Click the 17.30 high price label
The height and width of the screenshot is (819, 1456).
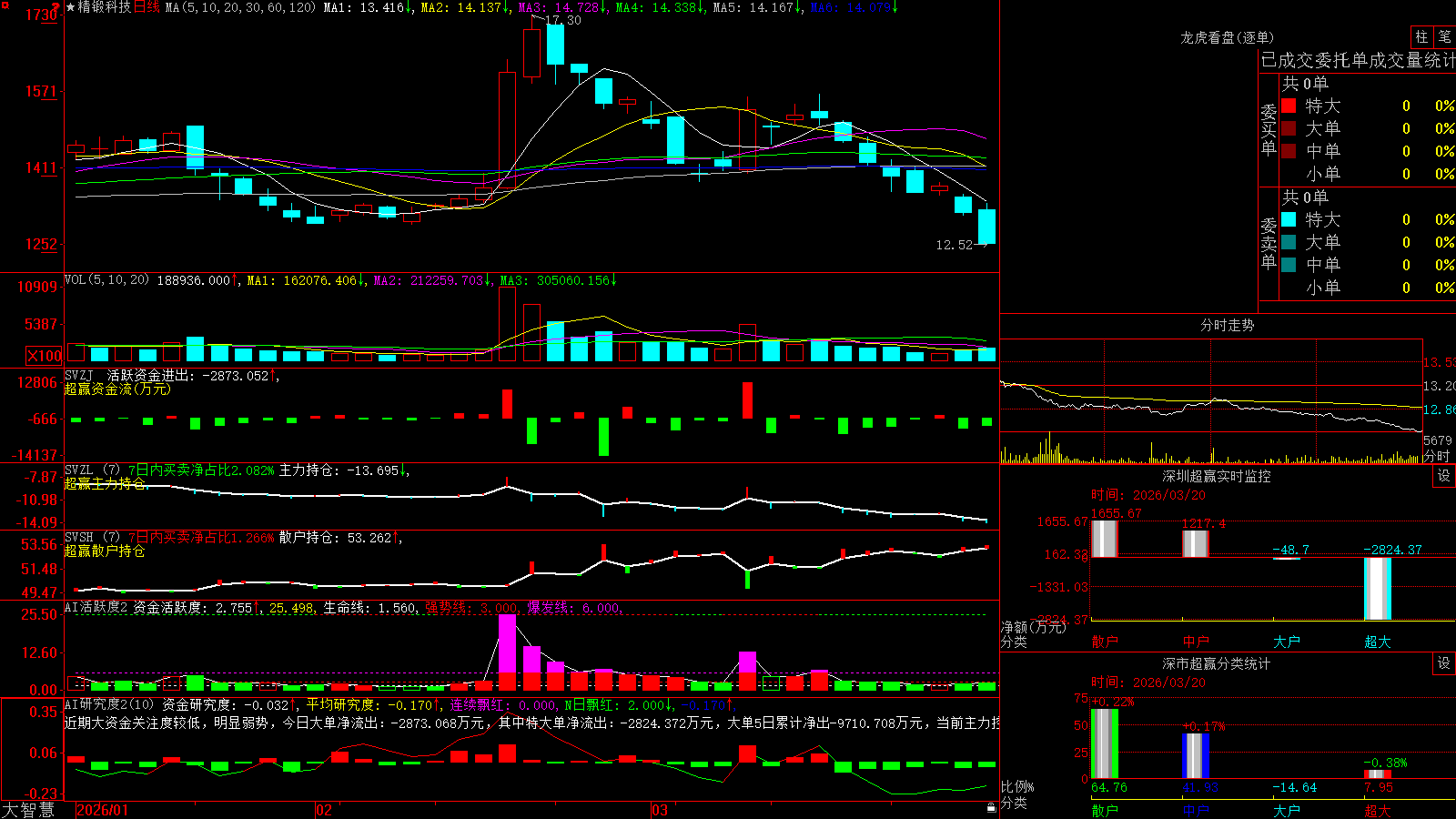[563, 20]
